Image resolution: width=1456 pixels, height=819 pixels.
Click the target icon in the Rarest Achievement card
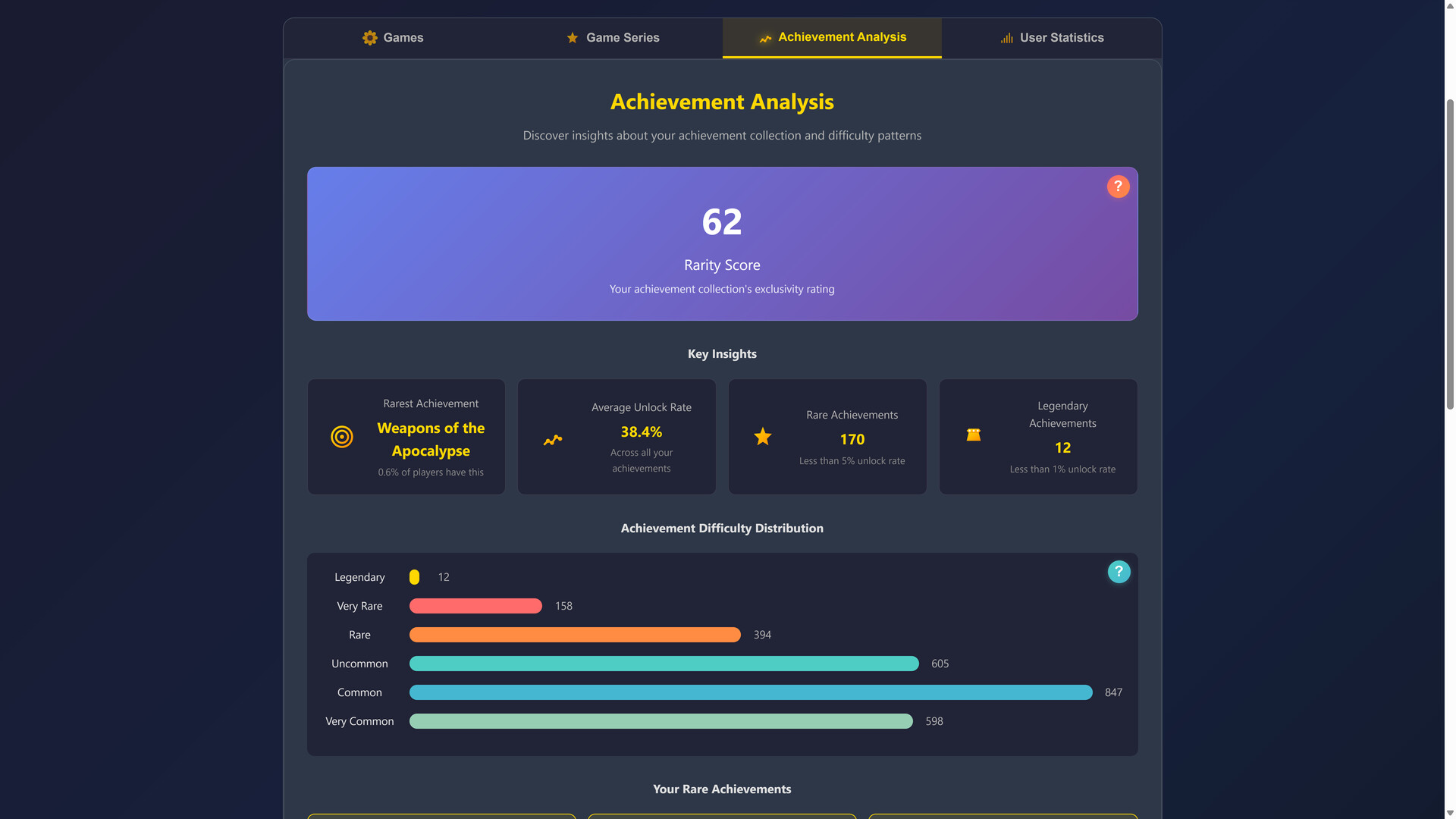coord(342,437)
